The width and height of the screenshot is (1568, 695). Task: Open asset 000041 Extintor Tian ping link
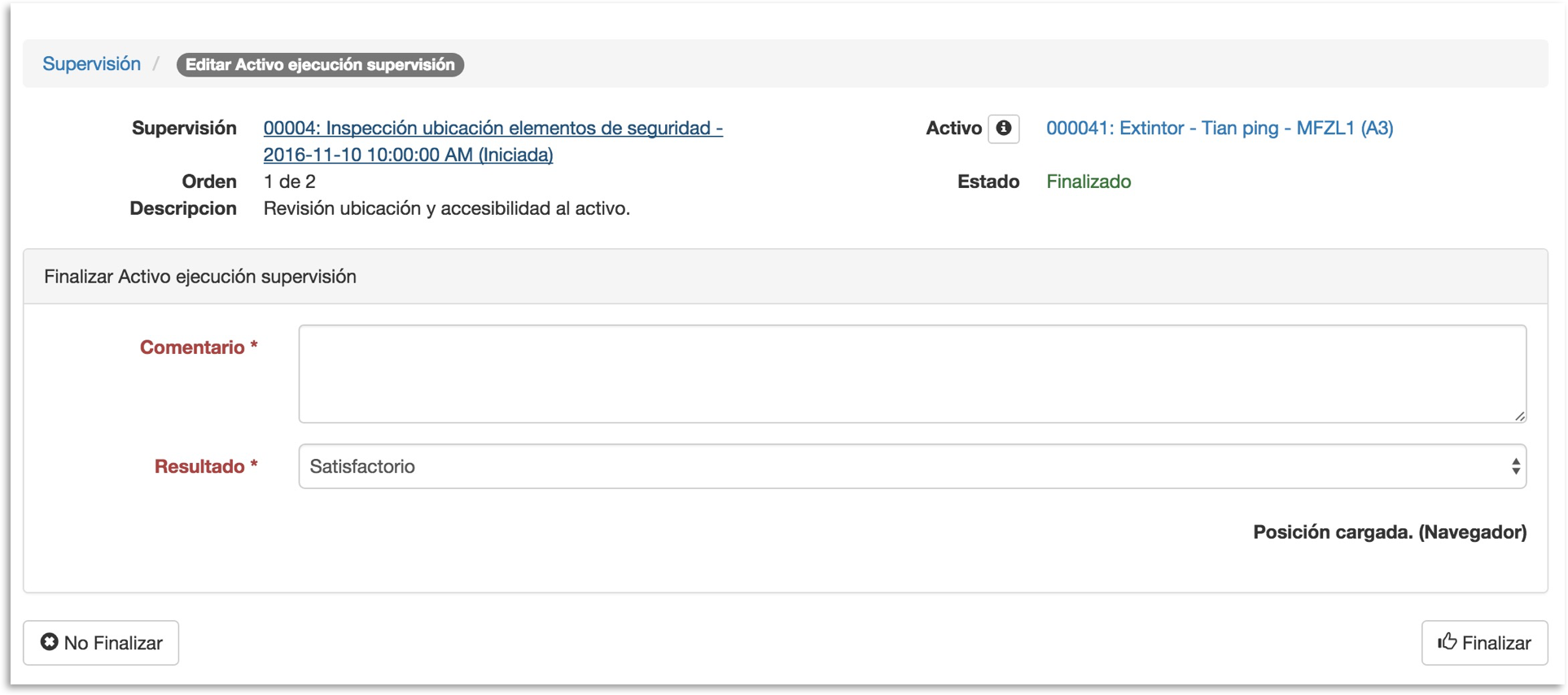click(1219, 129)
